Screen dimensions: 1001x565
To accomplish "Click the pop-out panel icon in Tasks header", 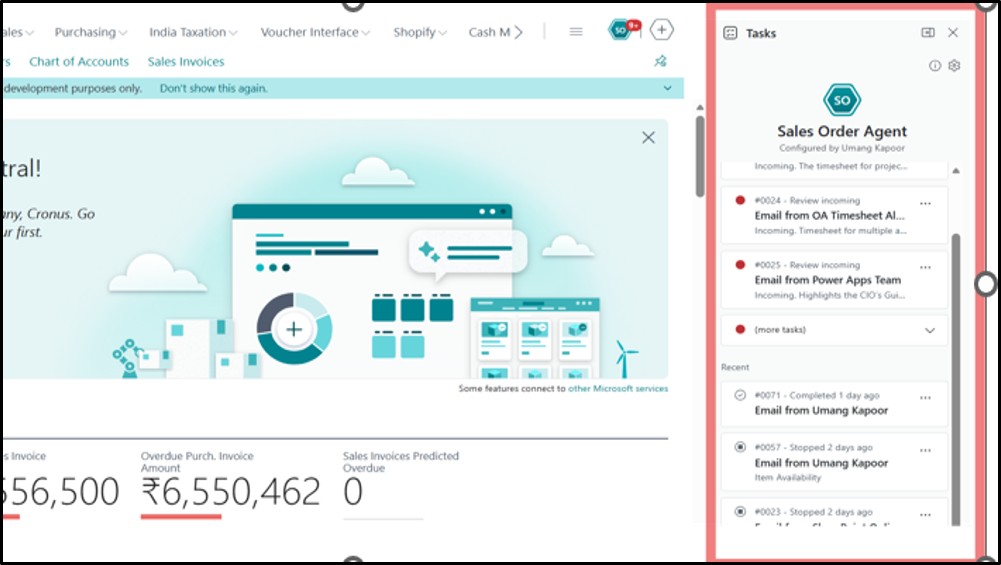I will [928, 33].
